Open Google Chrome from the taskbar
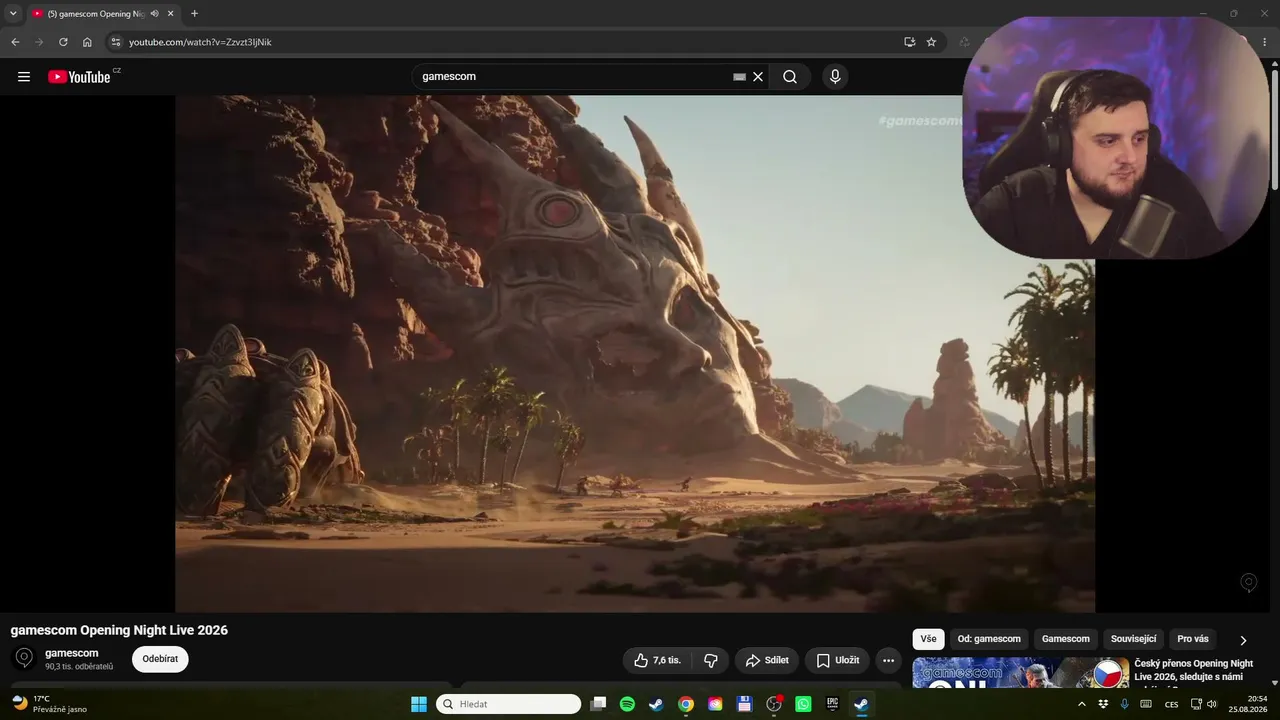The image size is (1280, 720). [x=686, y=704]
